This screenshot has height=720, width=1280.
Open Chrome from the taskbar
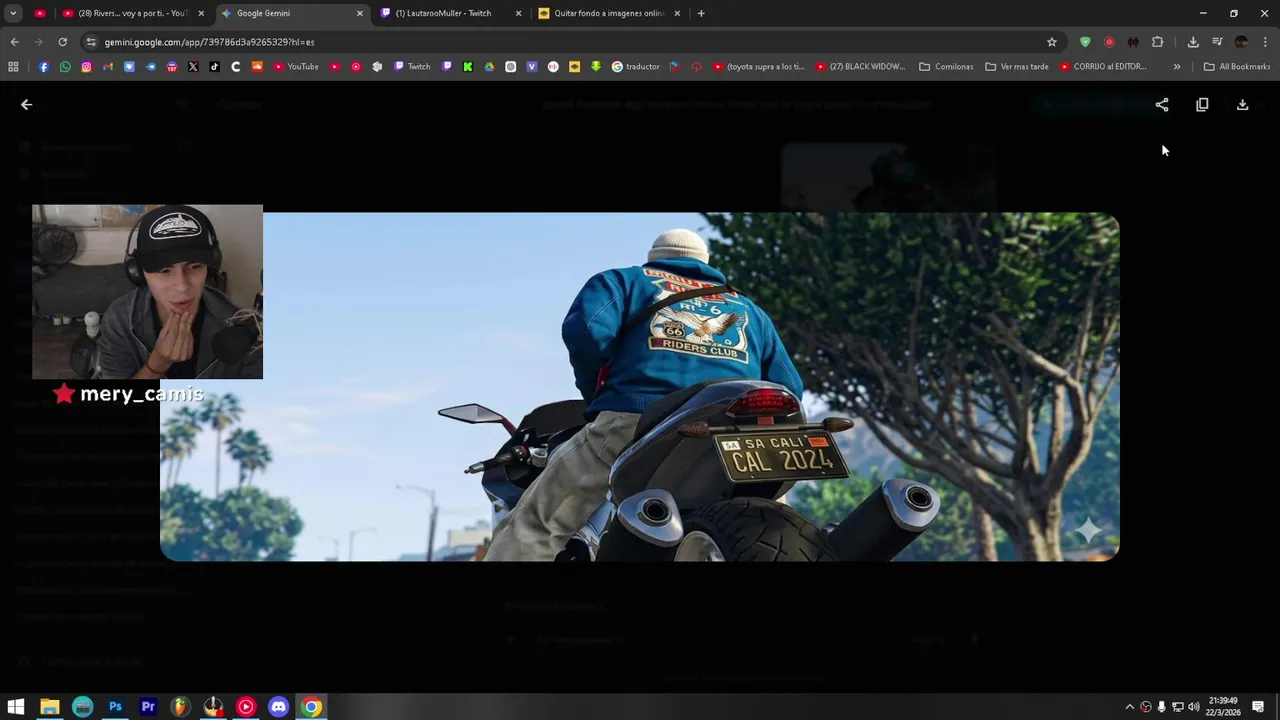[x=312, y=707]
